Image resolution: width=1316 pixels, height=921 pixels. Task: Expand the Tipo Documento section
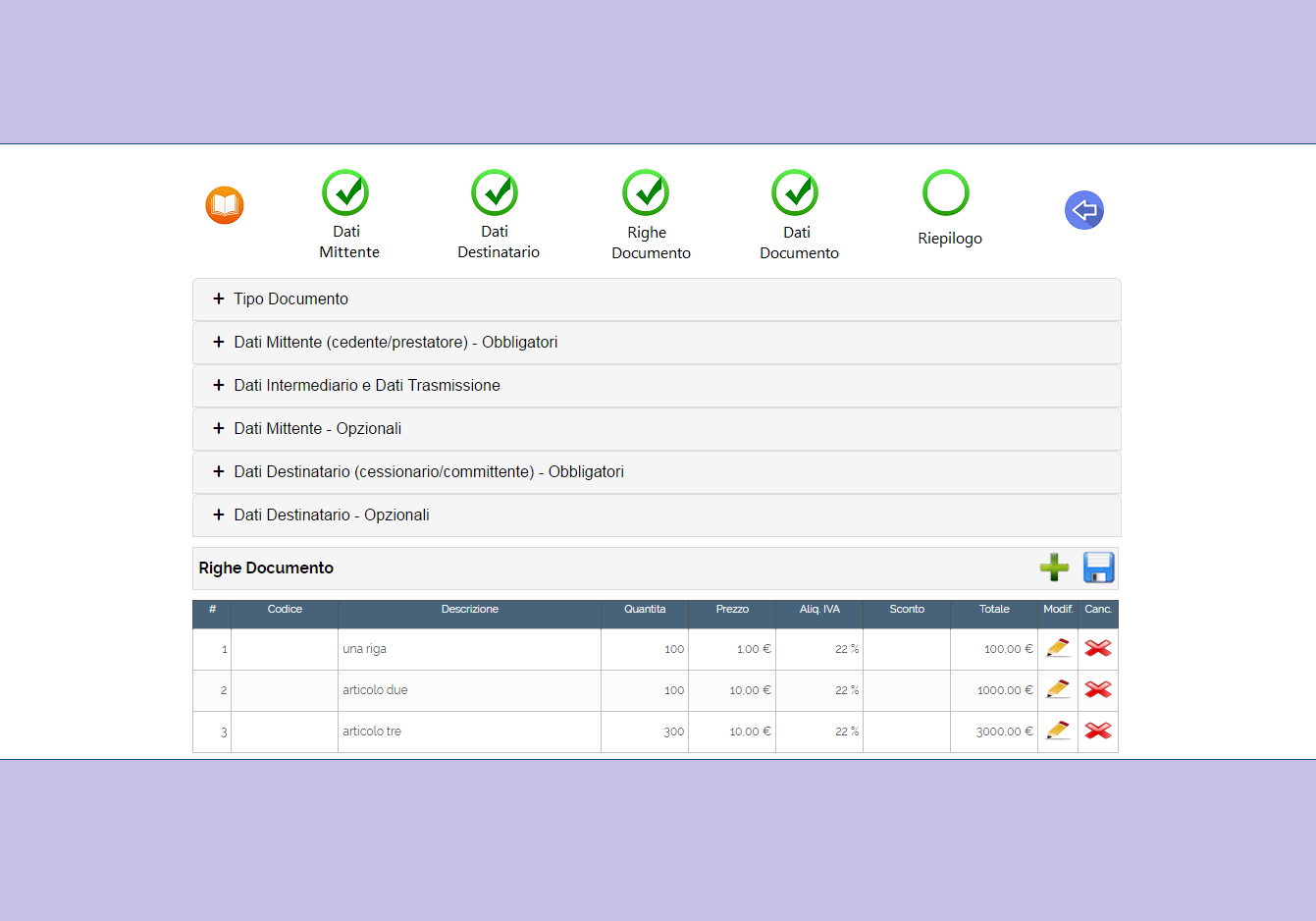pos(657,299)
